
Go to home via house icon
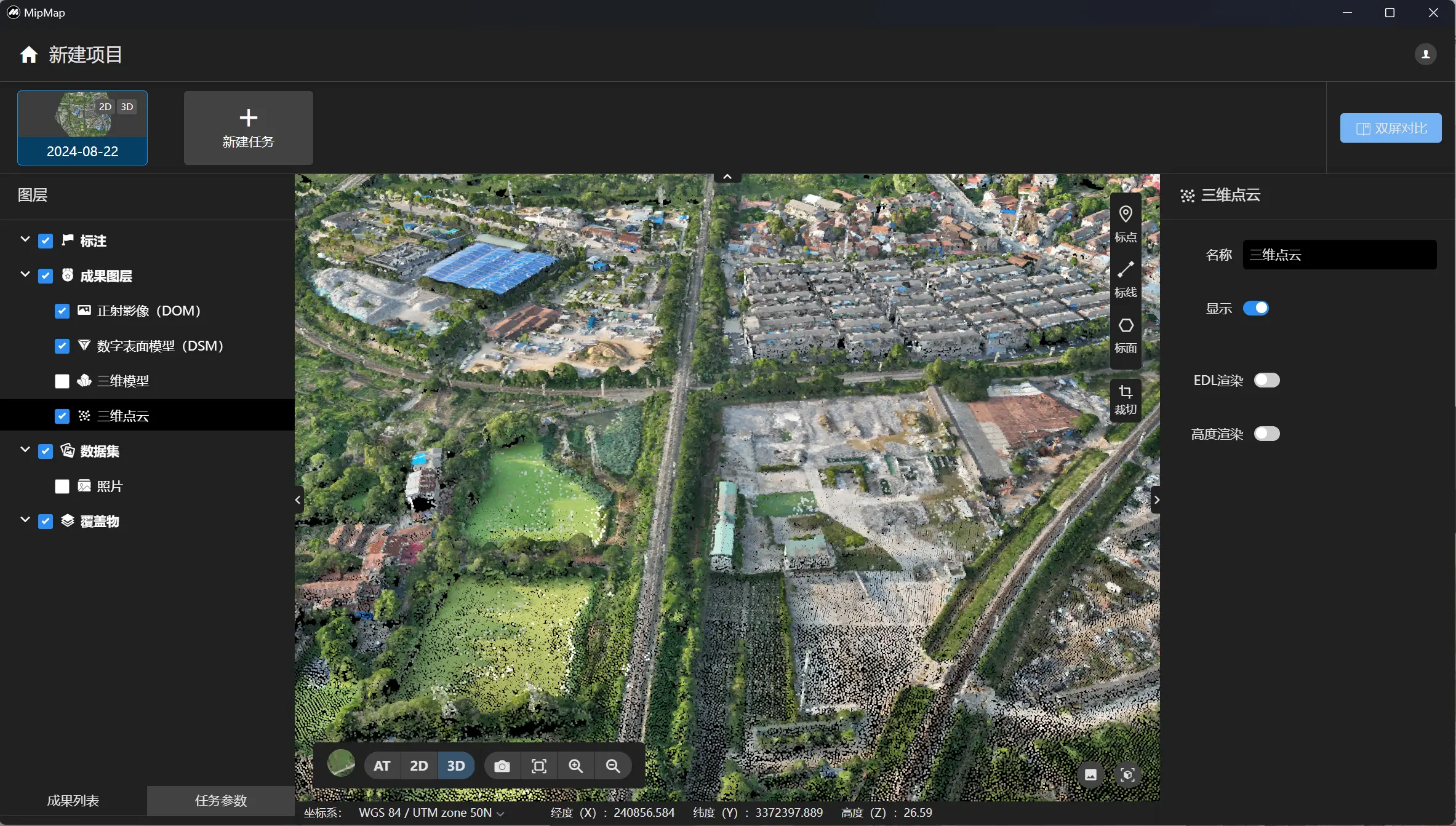(28, 55)
